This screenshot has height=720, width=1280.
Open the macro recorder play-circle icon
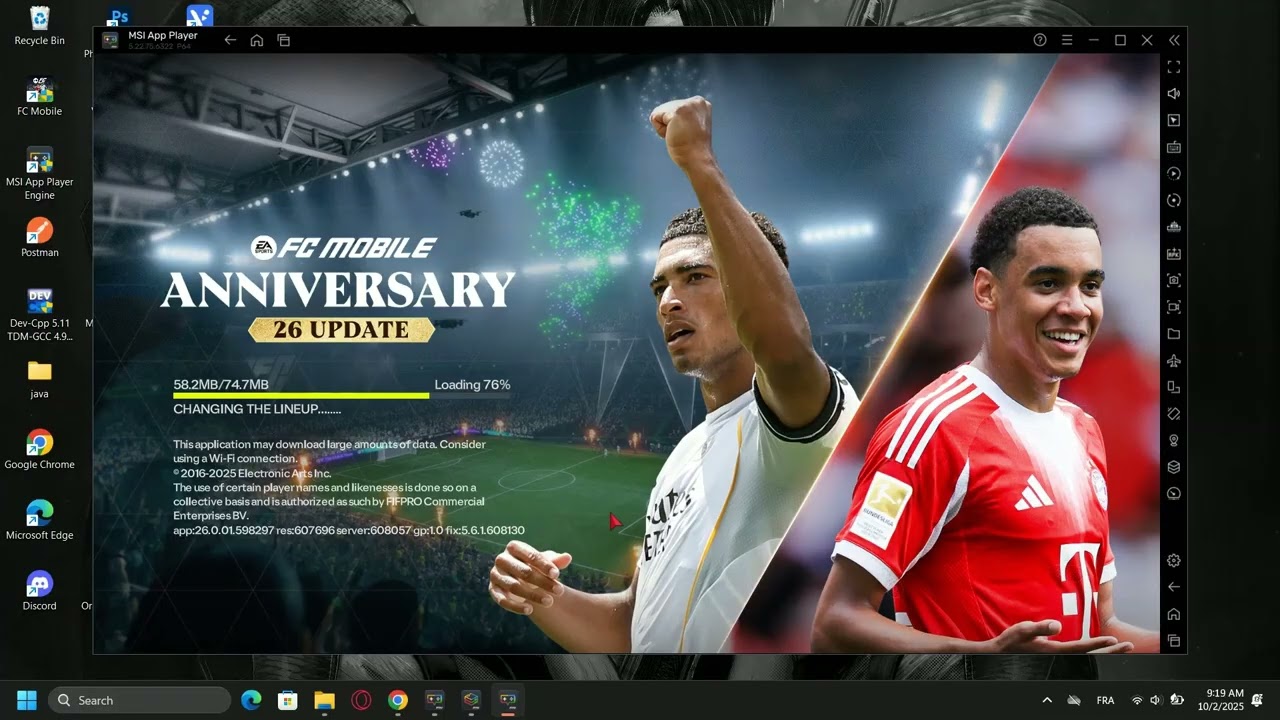click(1174, 173)
